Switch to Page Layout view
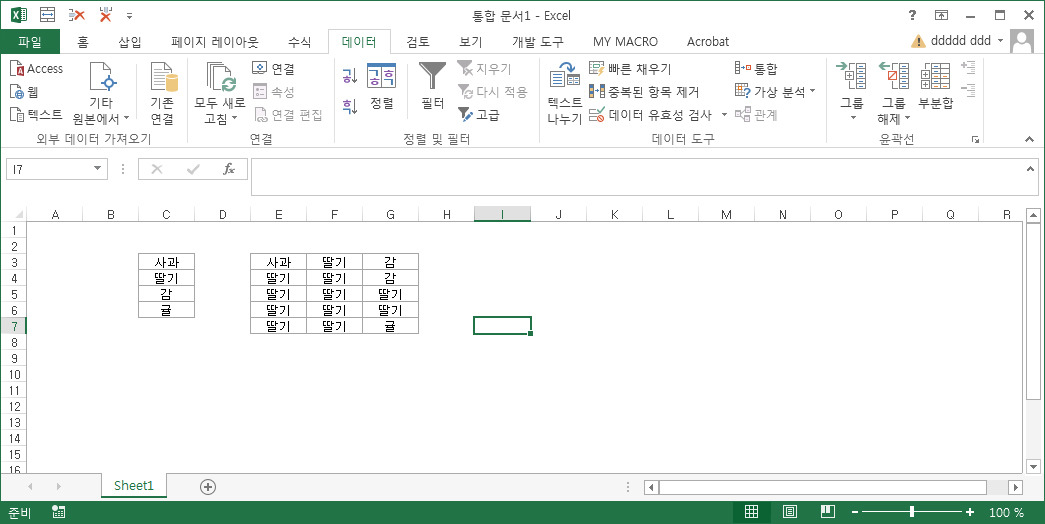 [x=790, y=512]
